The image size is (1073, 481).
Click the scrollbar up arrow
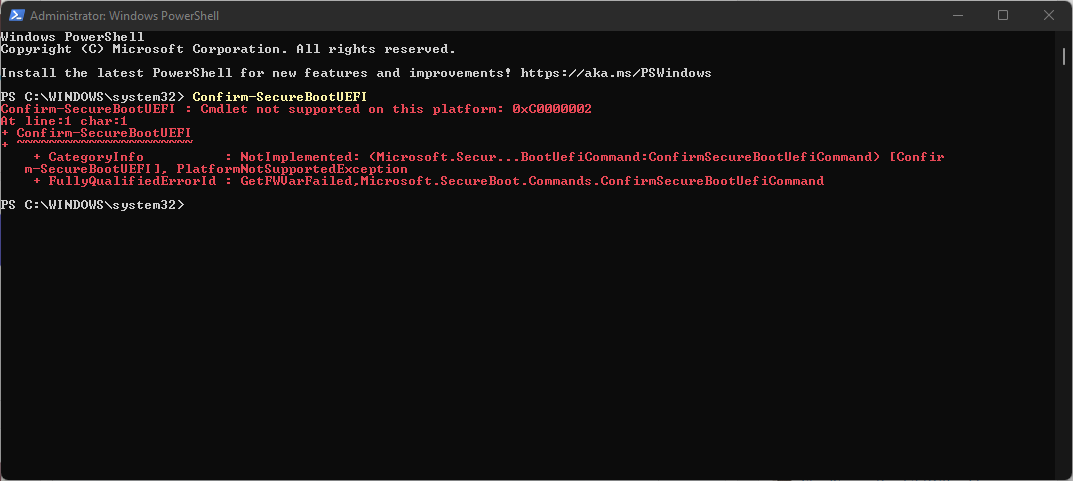(x=1065, y=38)
